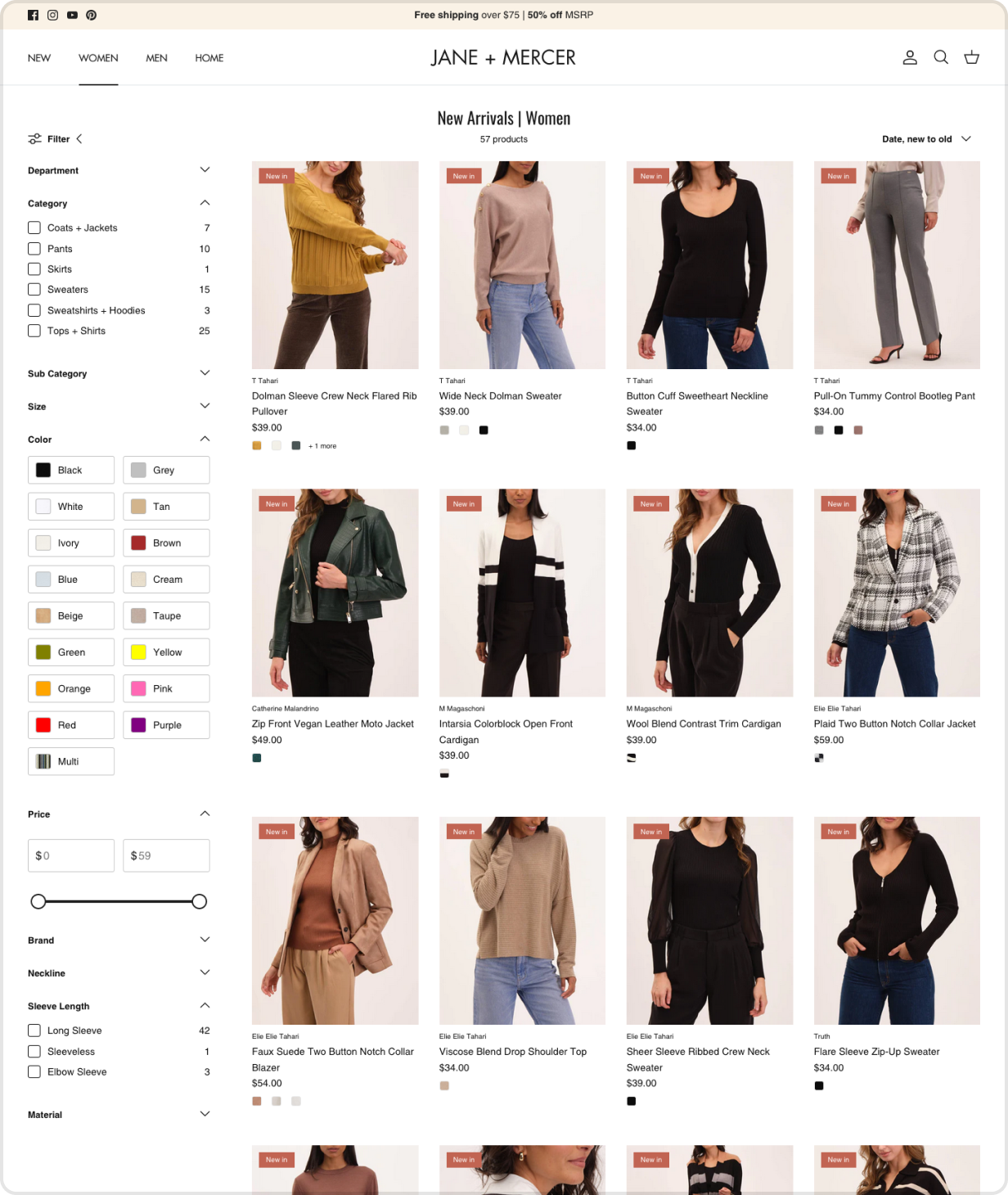Choose black swatch under Button Cuff Sweetheart Sweater
This screenshot has height=1195, width=1008.
[632, 446]
